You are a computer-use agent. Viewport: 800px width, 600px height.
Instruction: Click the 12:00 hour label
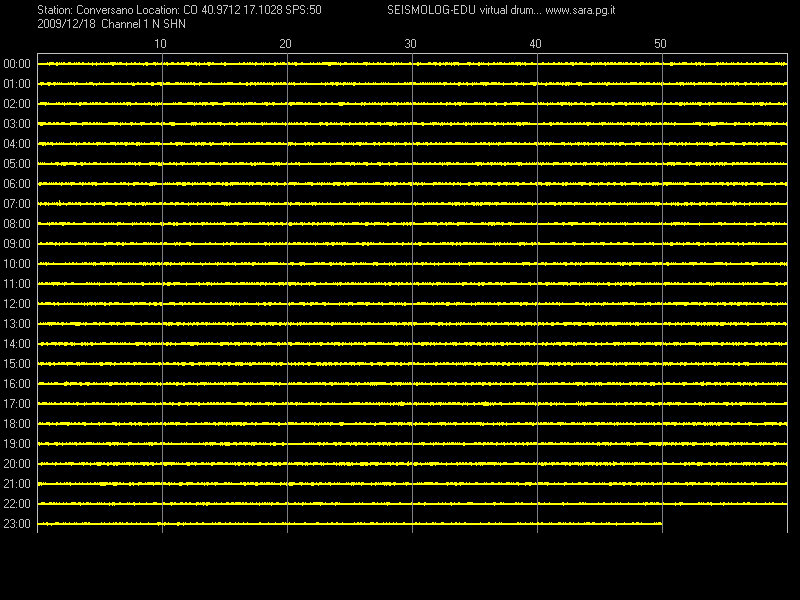pos(17,304)
